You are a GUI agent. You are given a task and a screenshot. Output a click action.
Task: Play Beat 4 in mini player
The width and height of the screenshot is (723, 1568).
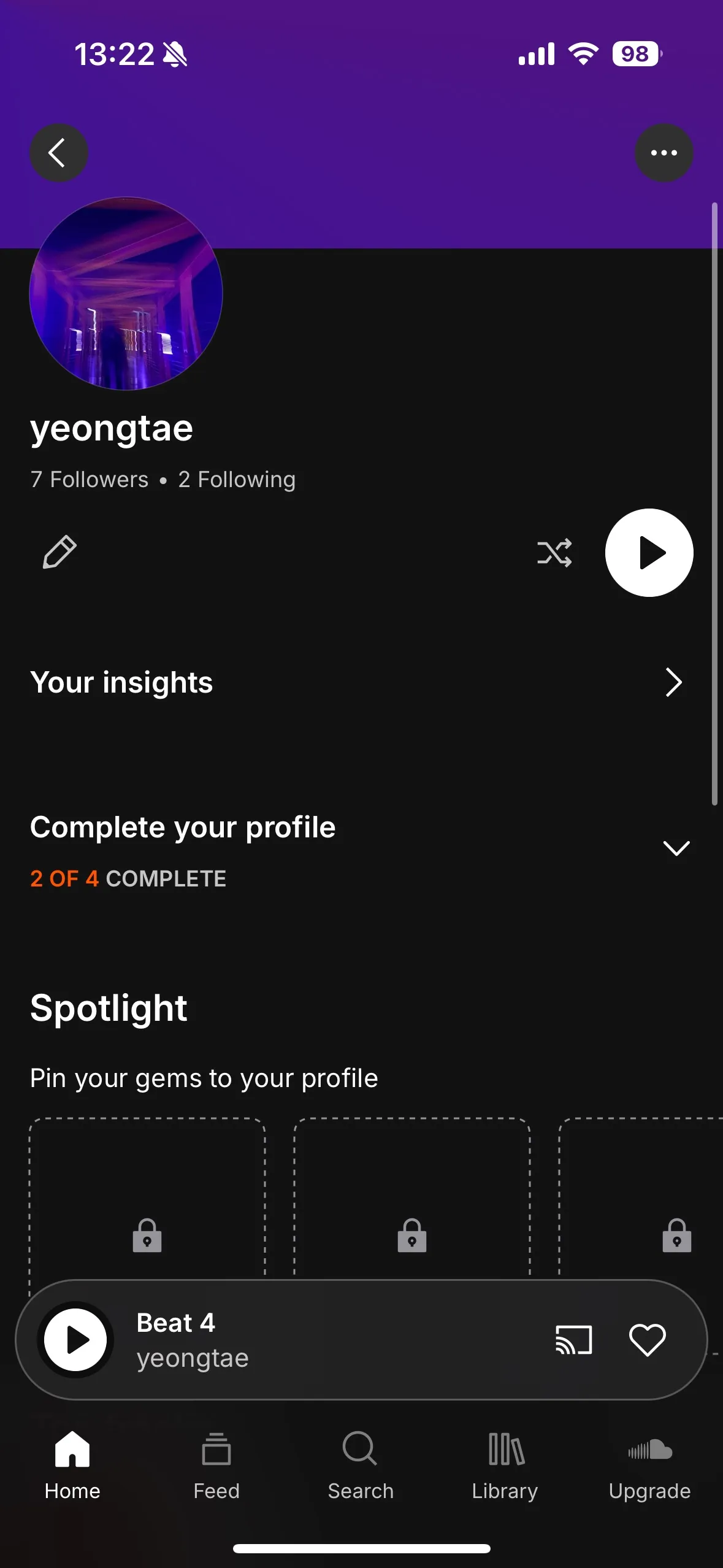[x=75, y=1340]
